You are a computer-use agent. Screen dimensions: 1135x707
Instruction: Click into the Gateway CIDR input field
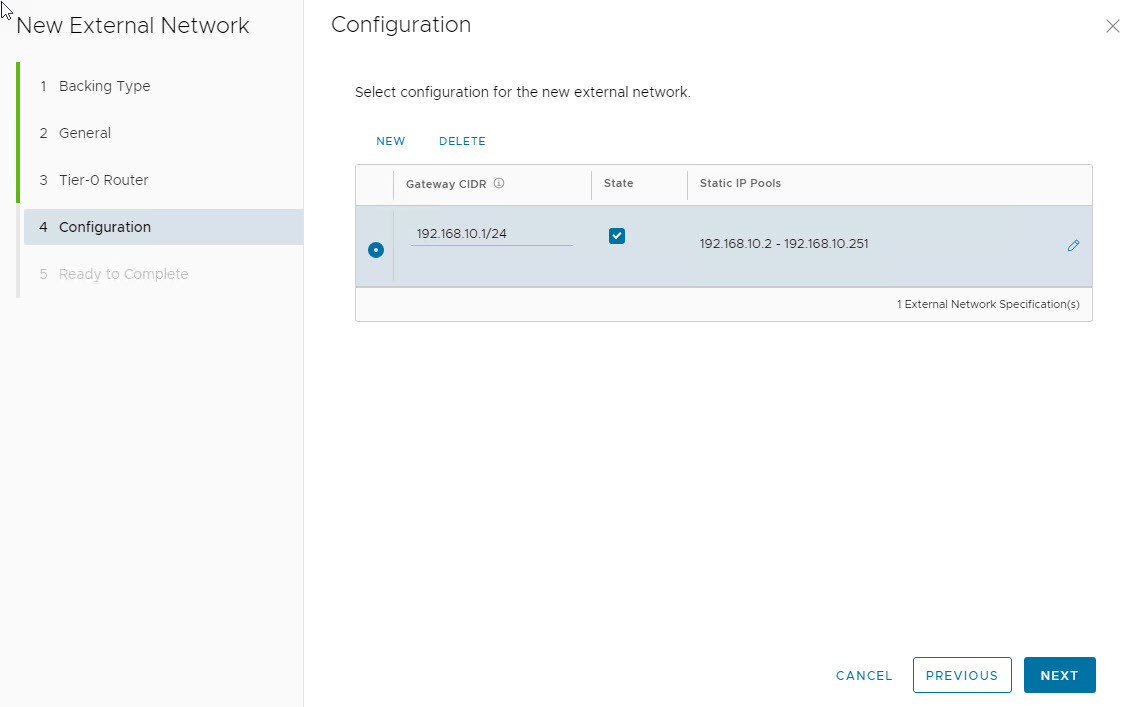491,234
